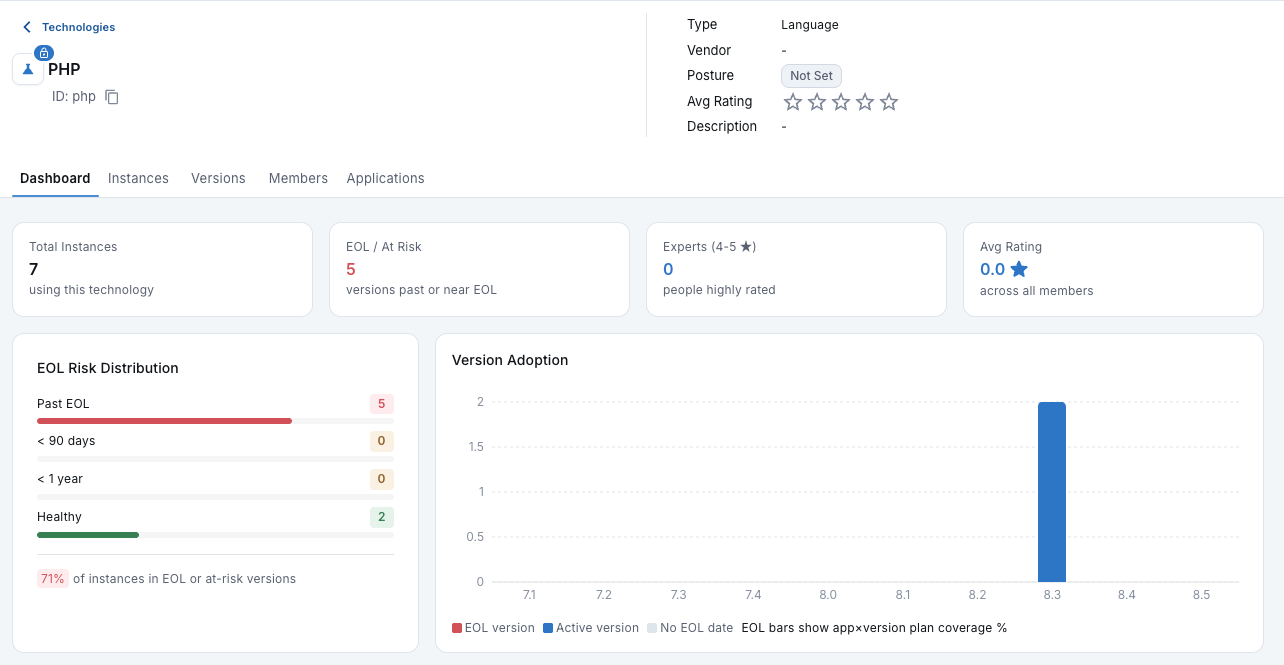This screenshot has width=1284, height=665.
Task: Click the 8.0 x-axis version label
Action: click(x=828, y=595)
